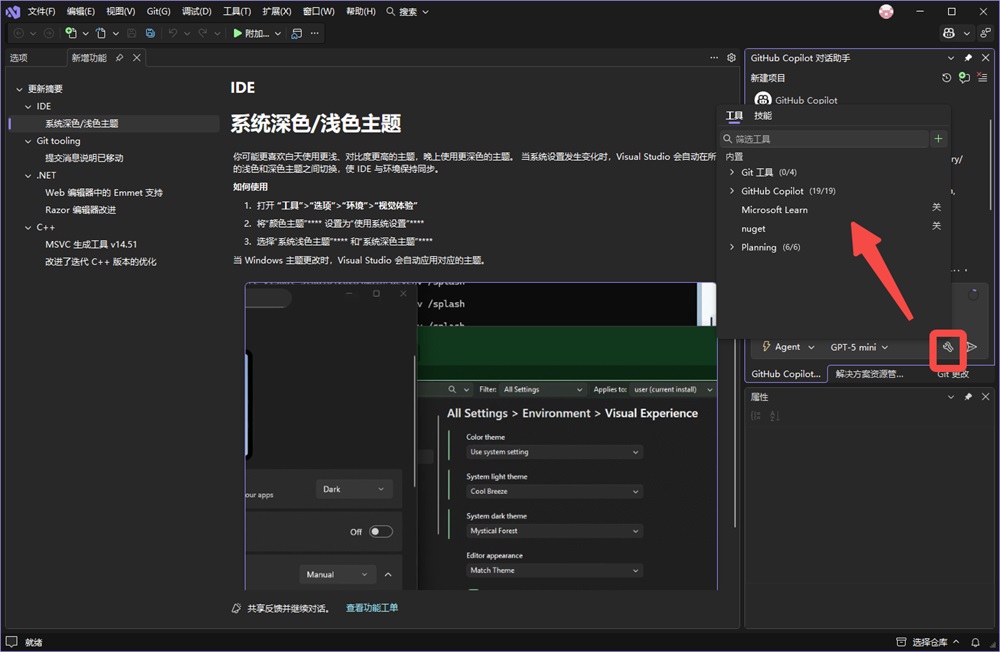Pin the 属性 properties panel
This screenshot has height=652, width=1000.
tap(968, 397)
